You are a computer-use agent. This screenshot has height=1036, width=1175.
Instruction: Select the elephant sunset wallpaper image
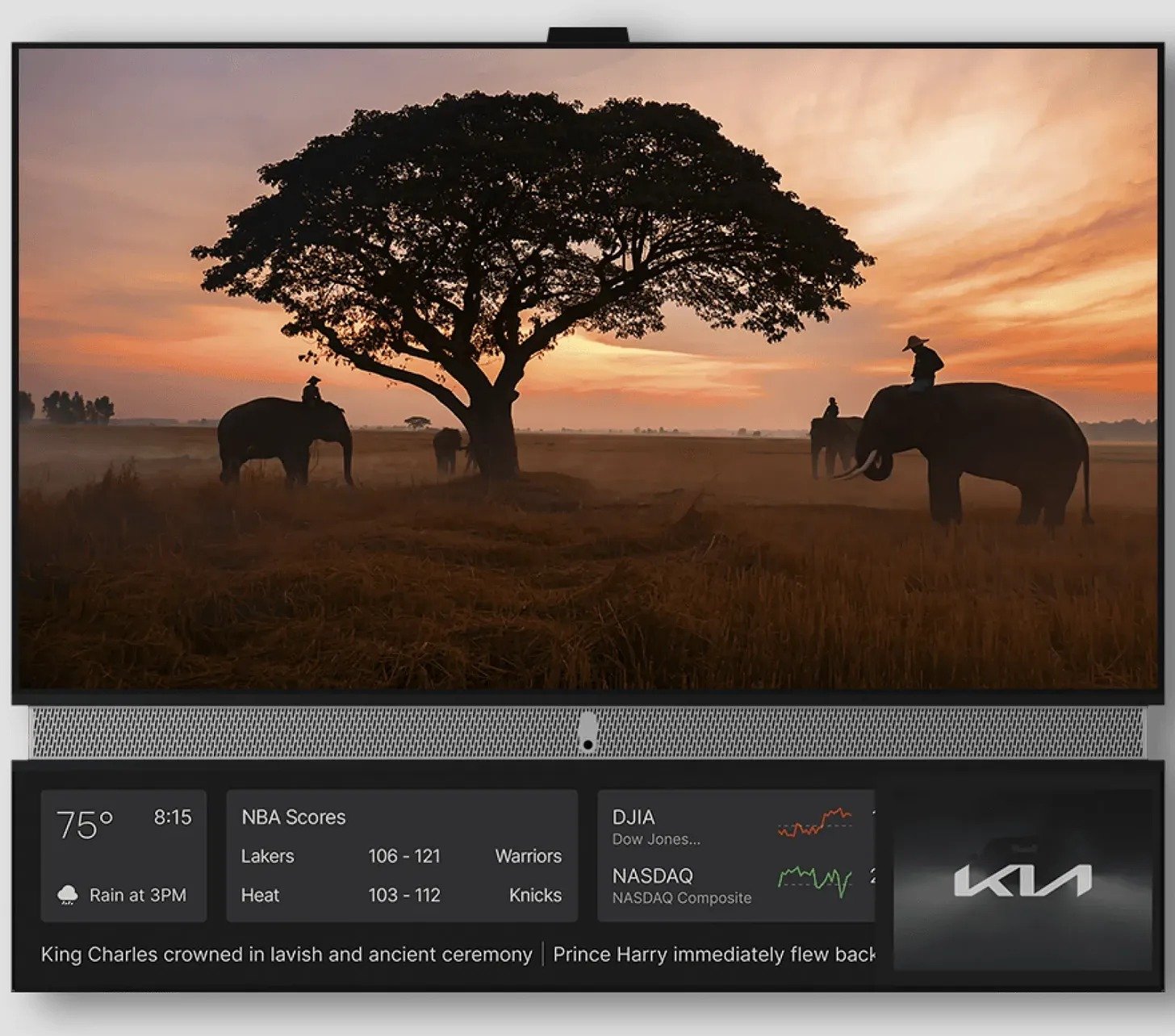pos(588,369)
